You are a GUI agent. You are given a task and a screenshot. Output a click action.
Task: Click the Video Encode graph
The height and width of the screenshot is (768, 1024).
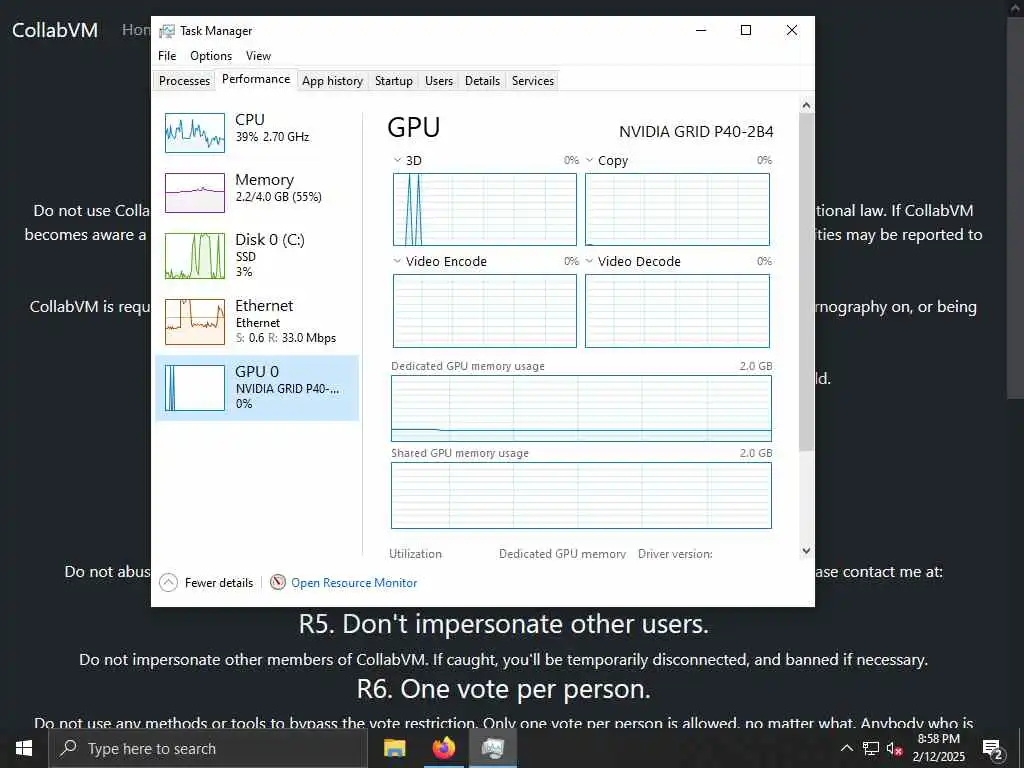coord(485,311)
